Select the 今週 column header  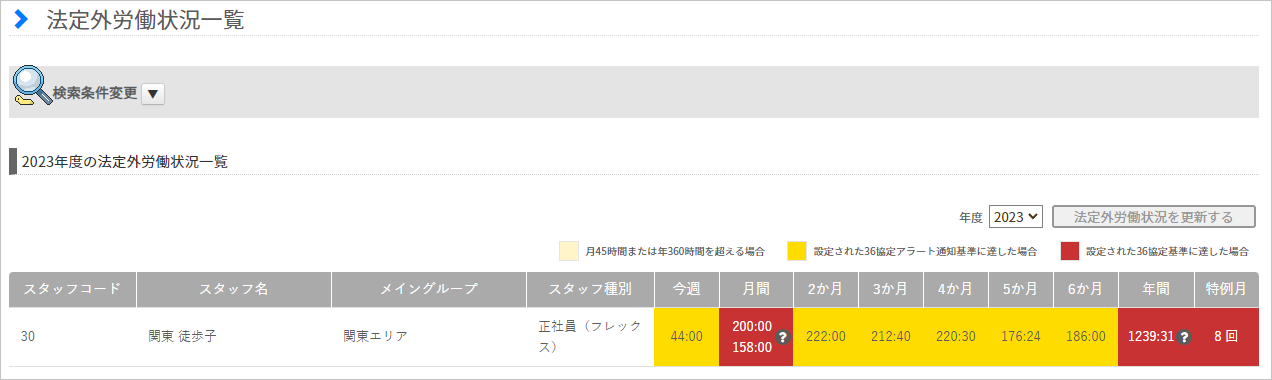(686, 288)
